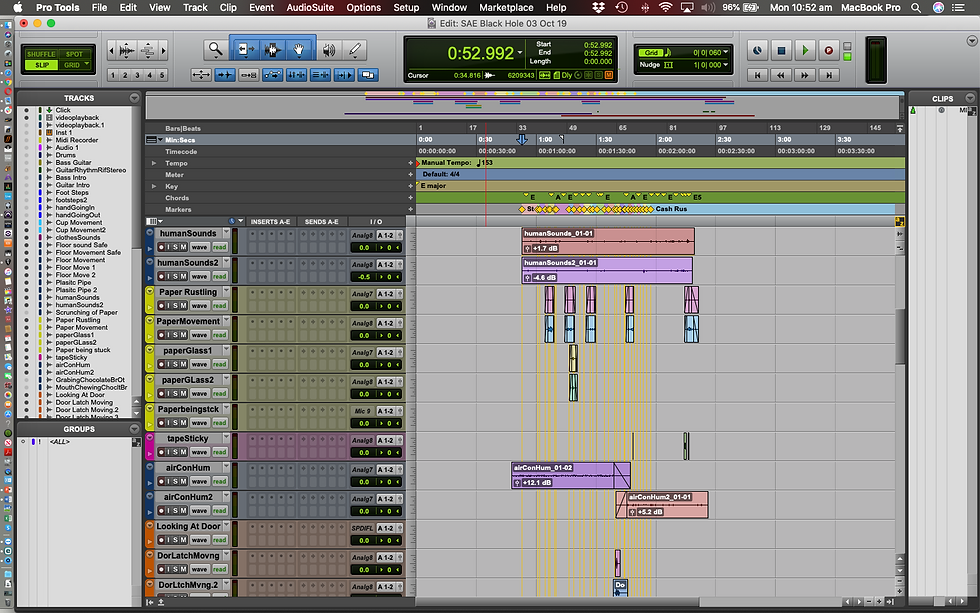
Task: Mute the humanSounds2 track
Action: pos(183,276)
